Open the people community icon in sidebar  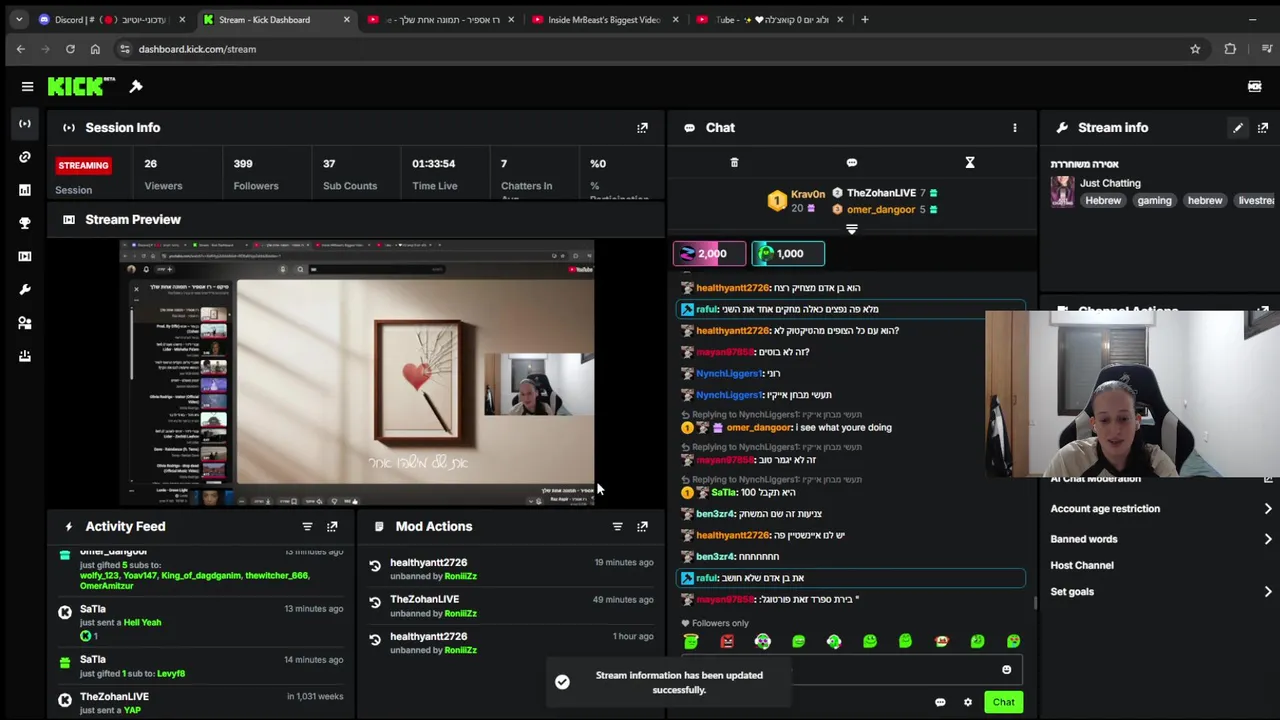pyautogui.click(x=25, y=322)
